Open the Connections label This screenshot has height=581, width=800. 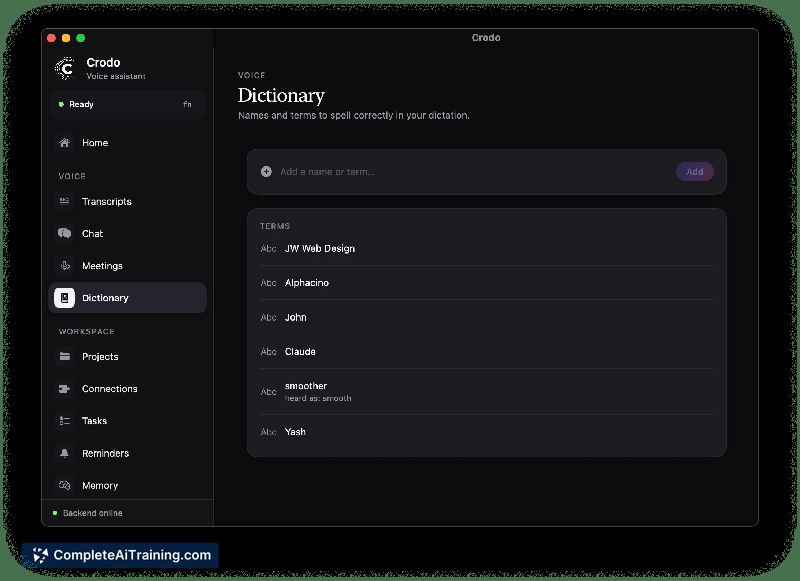click(x=110, y=389)
